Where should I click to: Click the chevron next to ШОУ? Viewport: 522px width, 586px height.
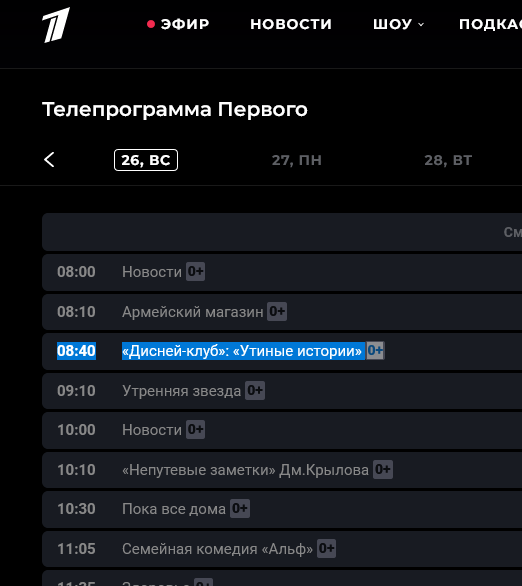tap(421, 25)
